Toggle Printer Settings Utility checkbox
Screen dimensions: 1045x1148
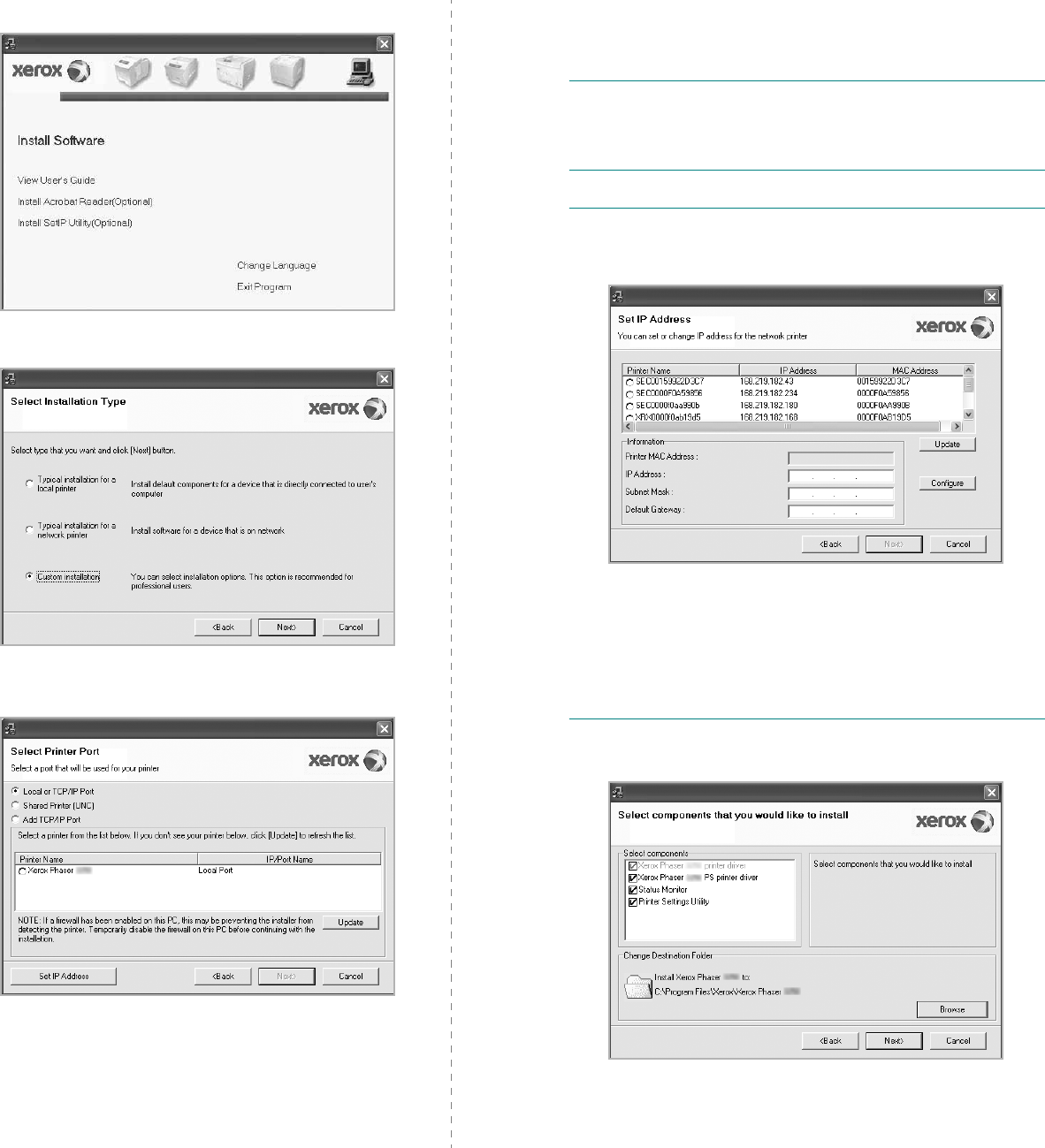[x=633, y=902]
